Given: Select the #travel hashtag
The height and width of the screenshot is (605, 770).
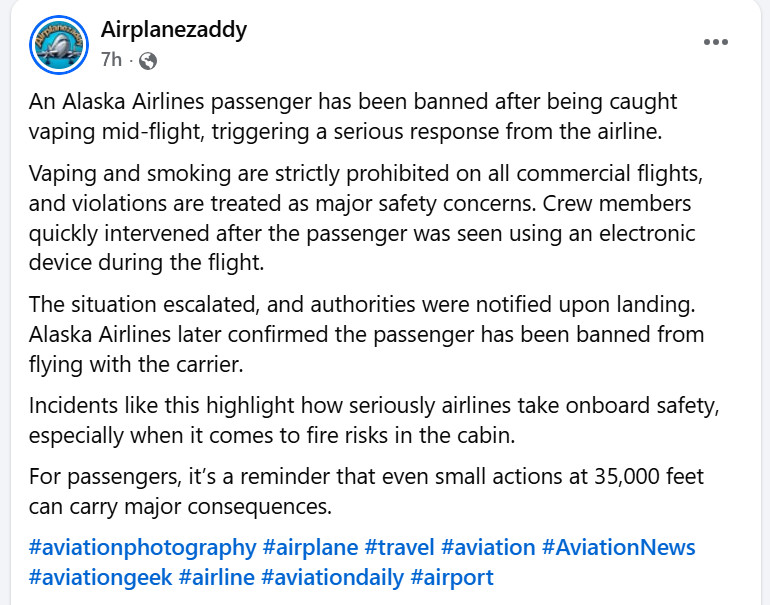Looking at the screenshot, I should [x=398, y=547].
